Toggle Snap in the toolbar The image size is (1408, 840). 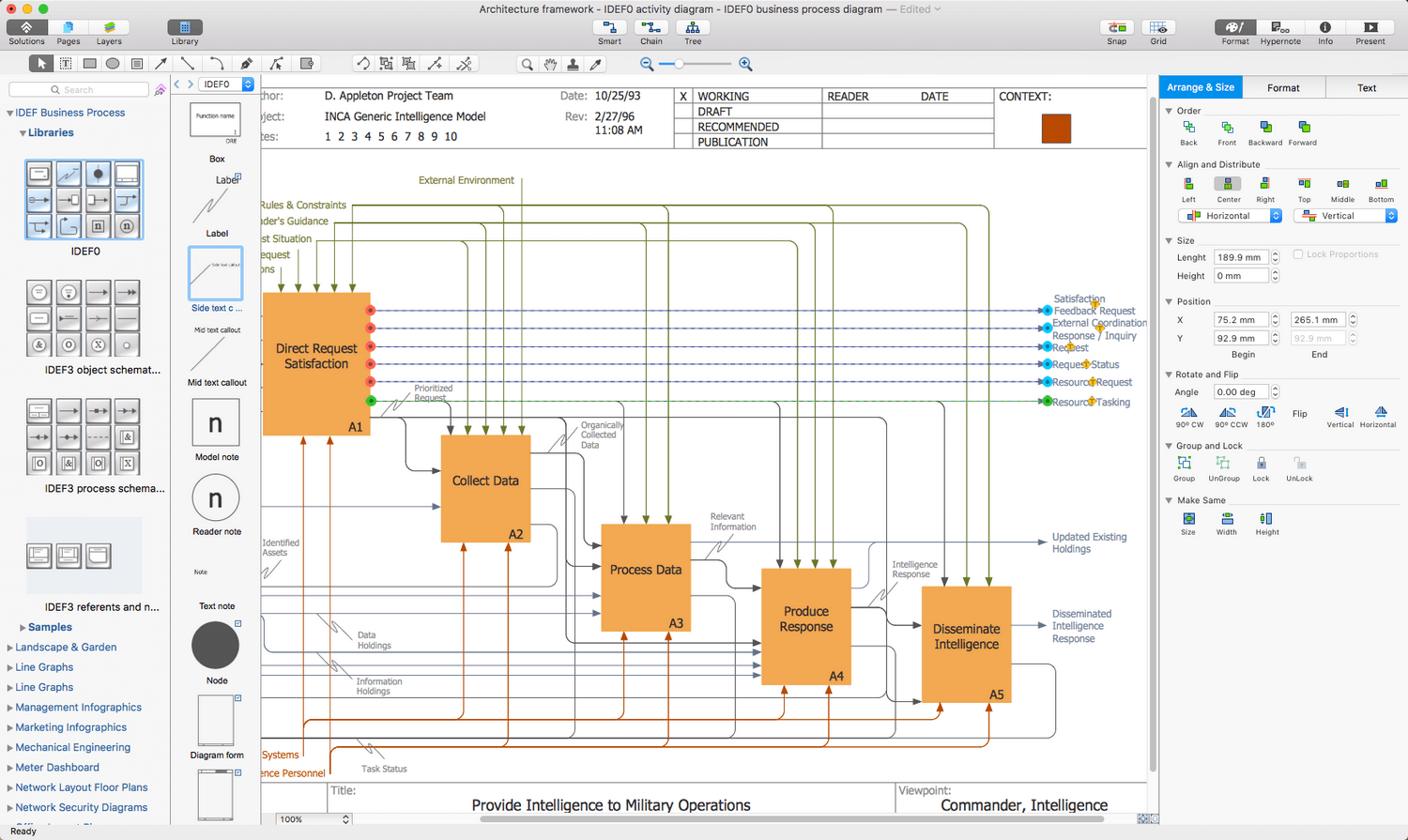pos(1116,28)
